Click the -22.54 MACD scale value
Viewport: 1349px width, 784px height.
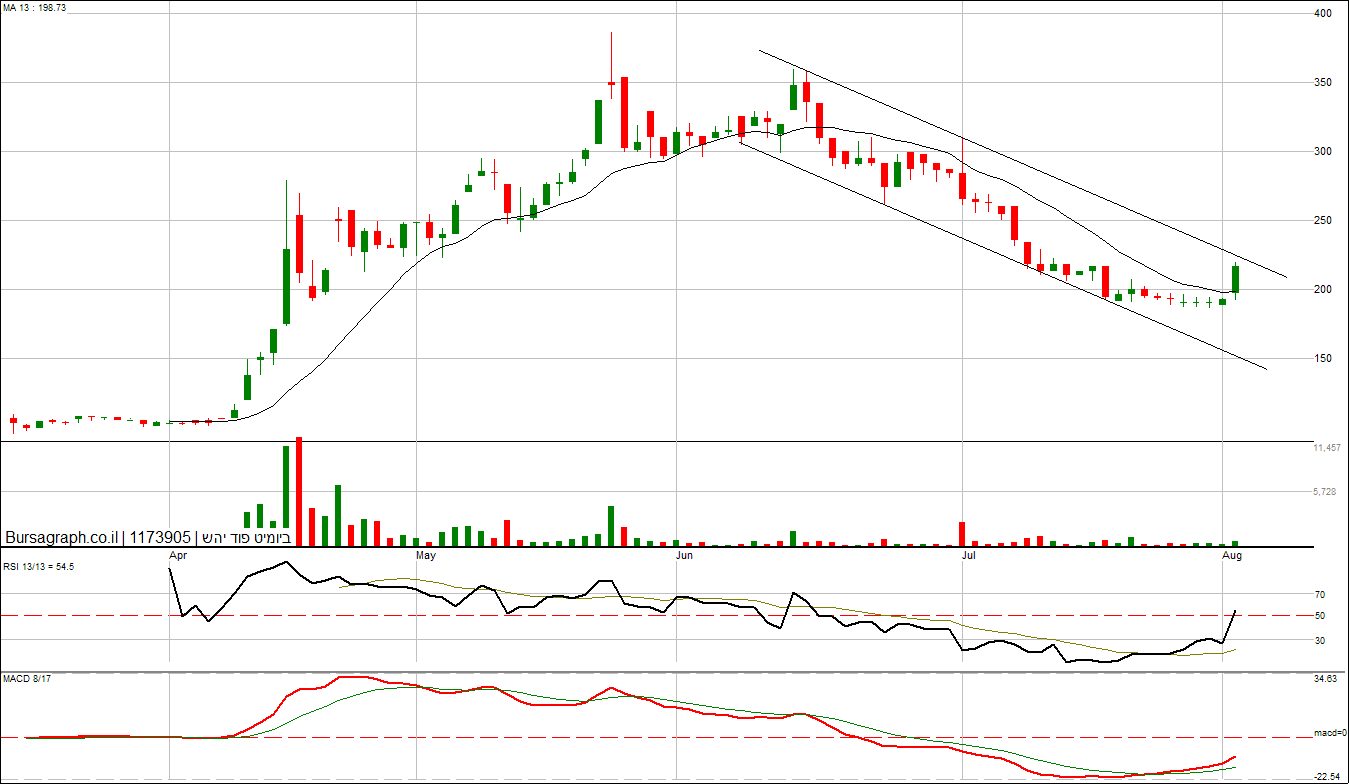click(1326, 776)
